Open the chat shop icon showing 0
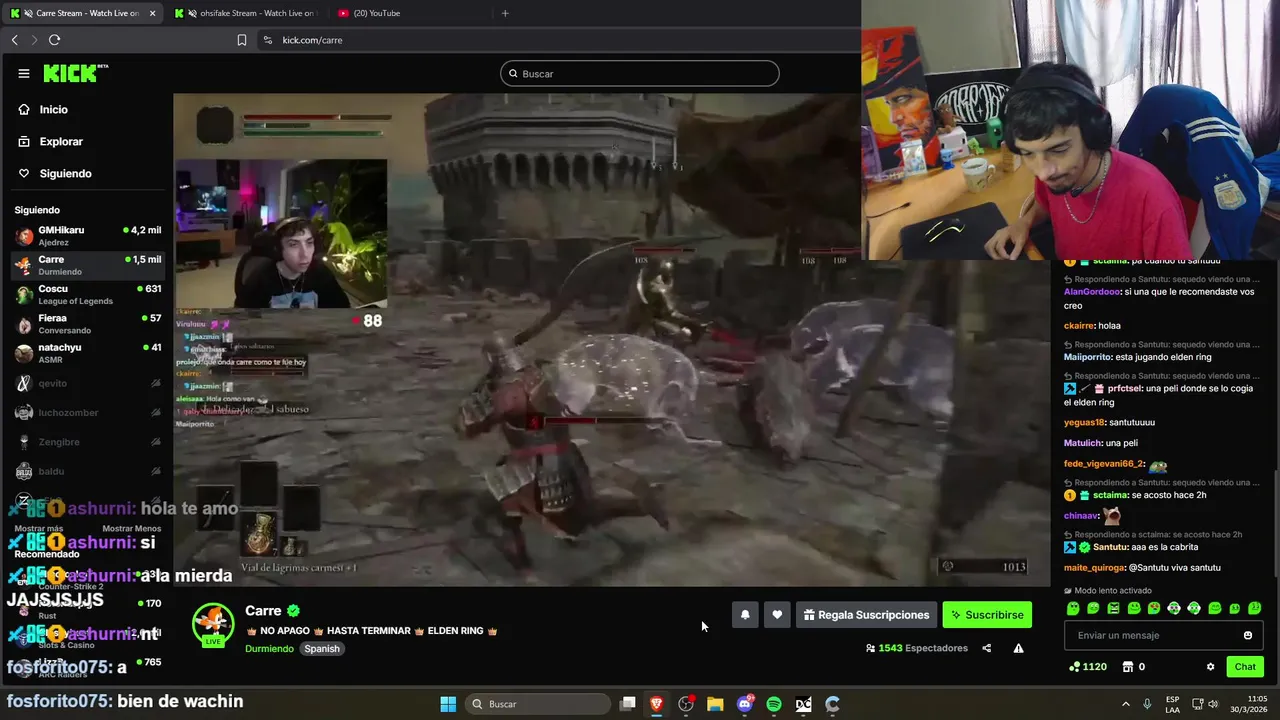The width and height of the screenshot is (1280, 720). pos(1133,666)
